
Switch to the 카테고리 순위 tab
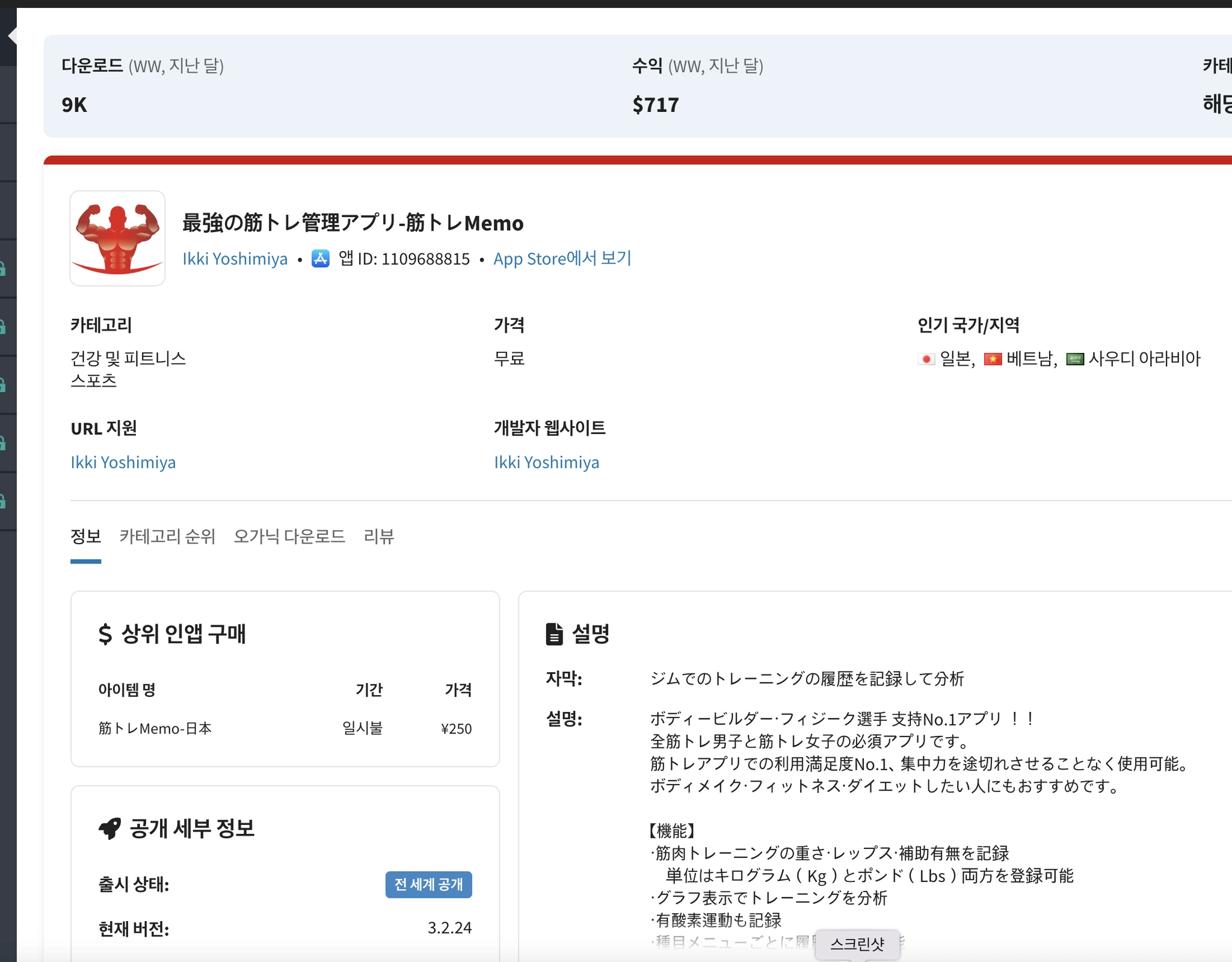tap(167, 536)
